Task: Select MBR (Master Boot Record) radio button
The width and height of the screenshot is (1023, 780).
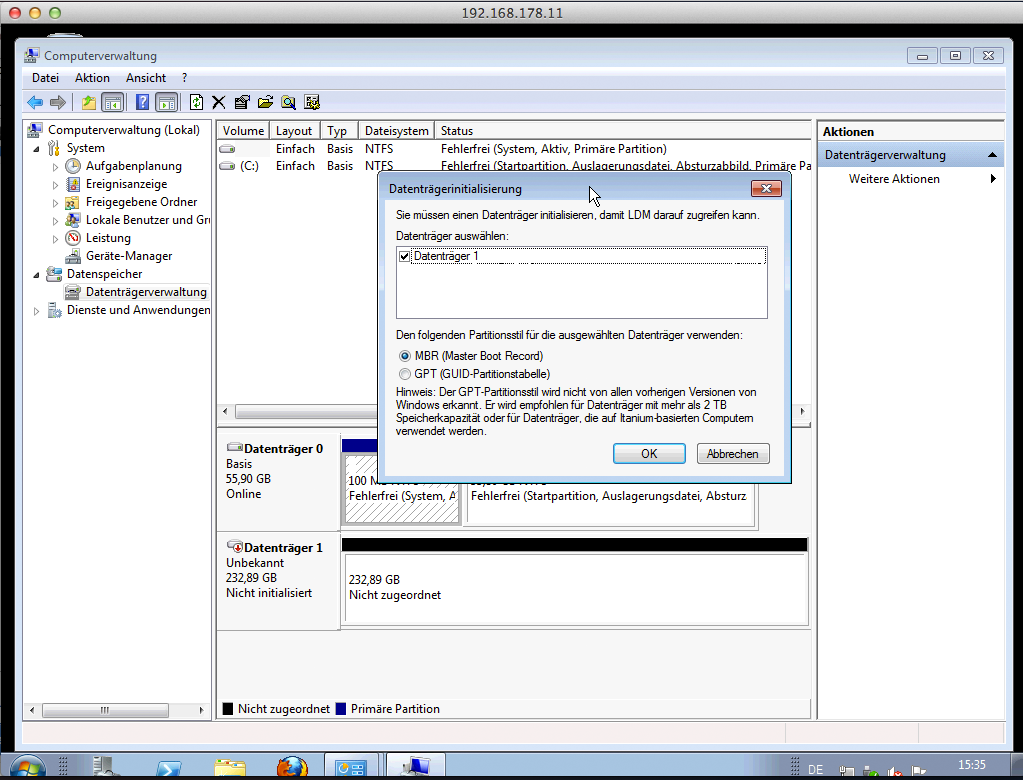Action: click(x=405, y=356)
